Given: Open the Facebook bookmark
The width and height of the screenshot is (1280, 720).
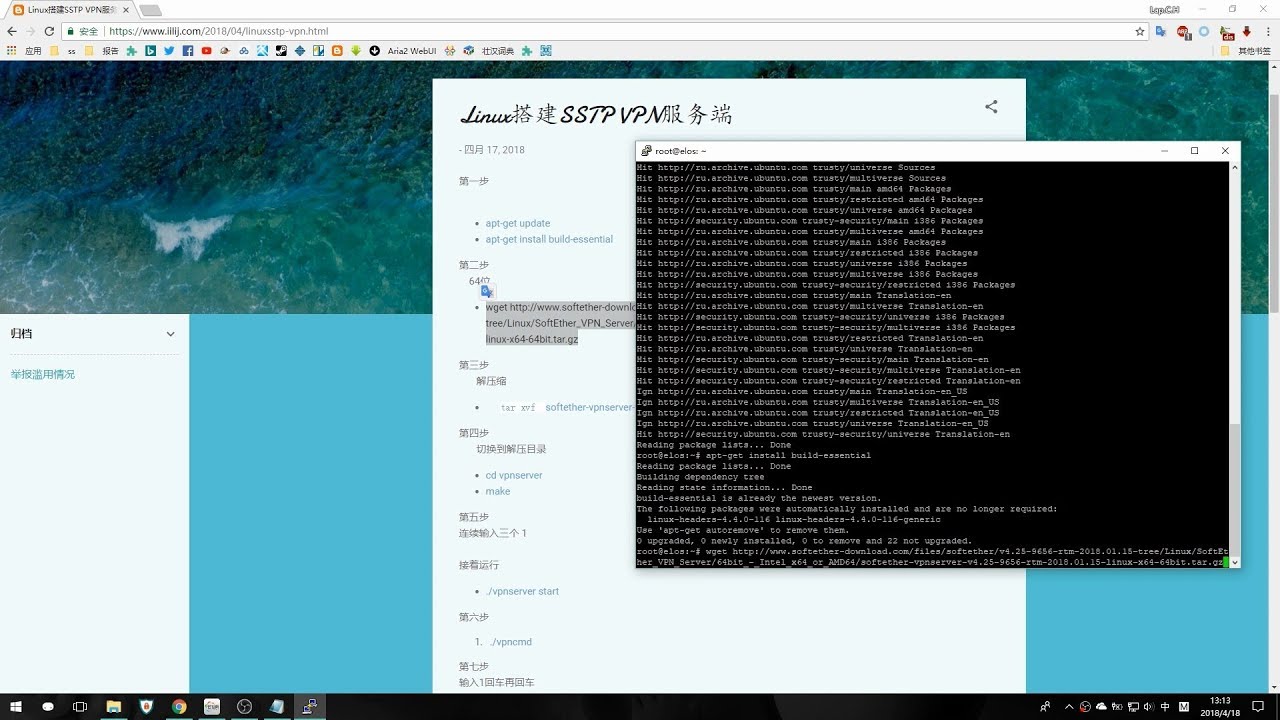Looking at the screenshot, I should [188, 50].
